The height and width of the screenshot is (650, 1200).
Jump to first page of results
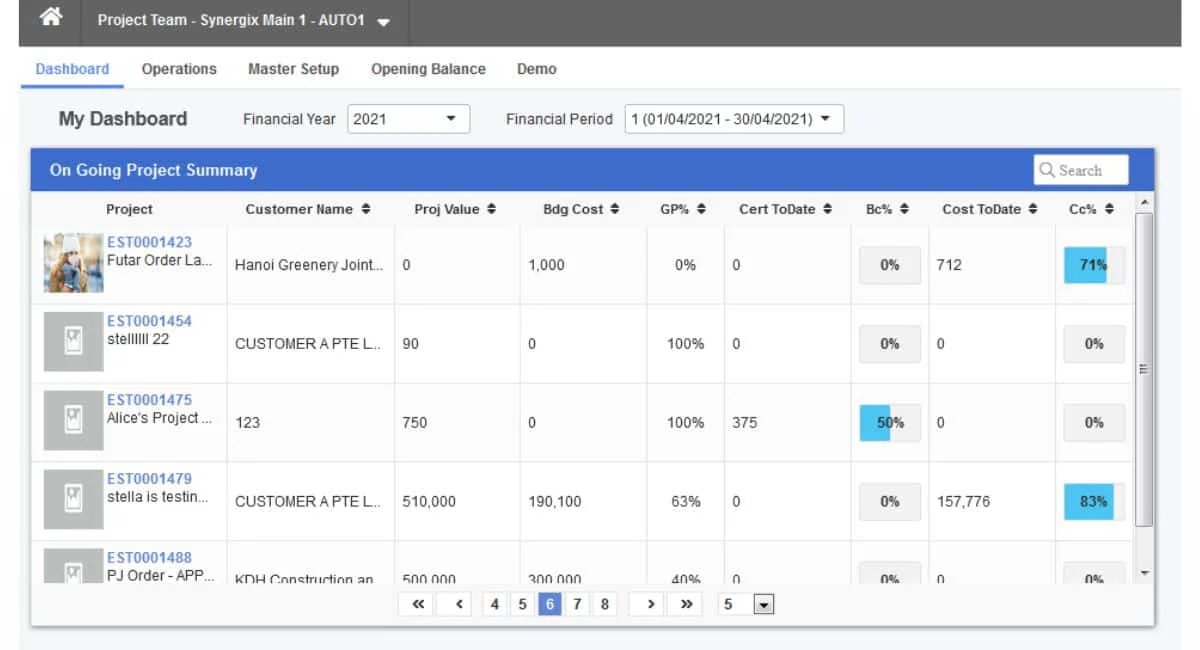tap(418, 604)
